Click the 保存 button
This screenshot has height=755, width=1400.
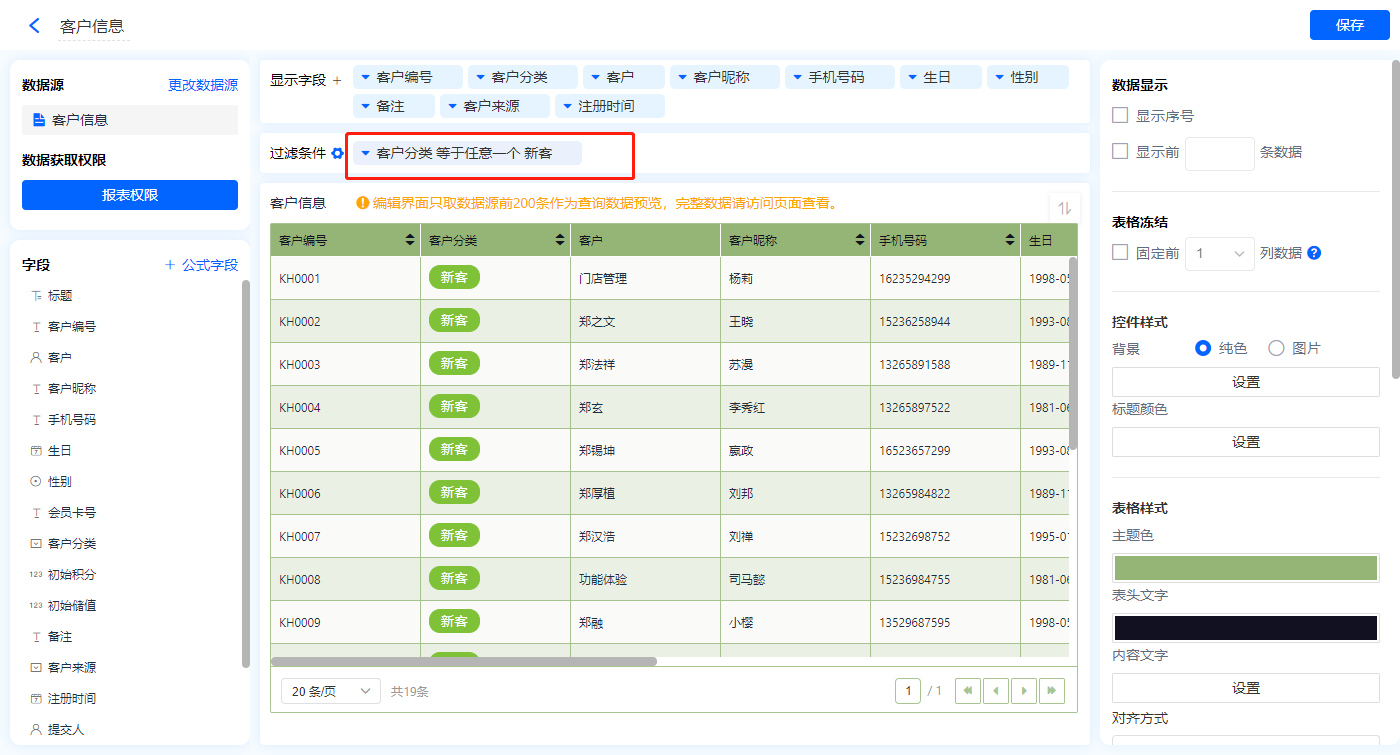pyautogui.click(x=1349, y=25)
